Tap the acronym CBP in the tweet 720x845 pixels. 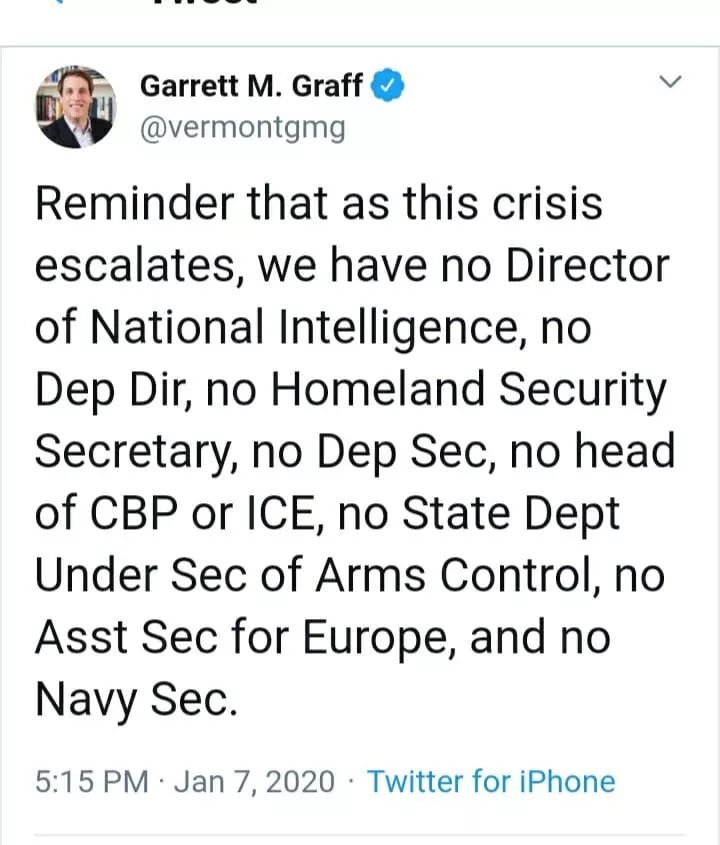tap(140, 514)
